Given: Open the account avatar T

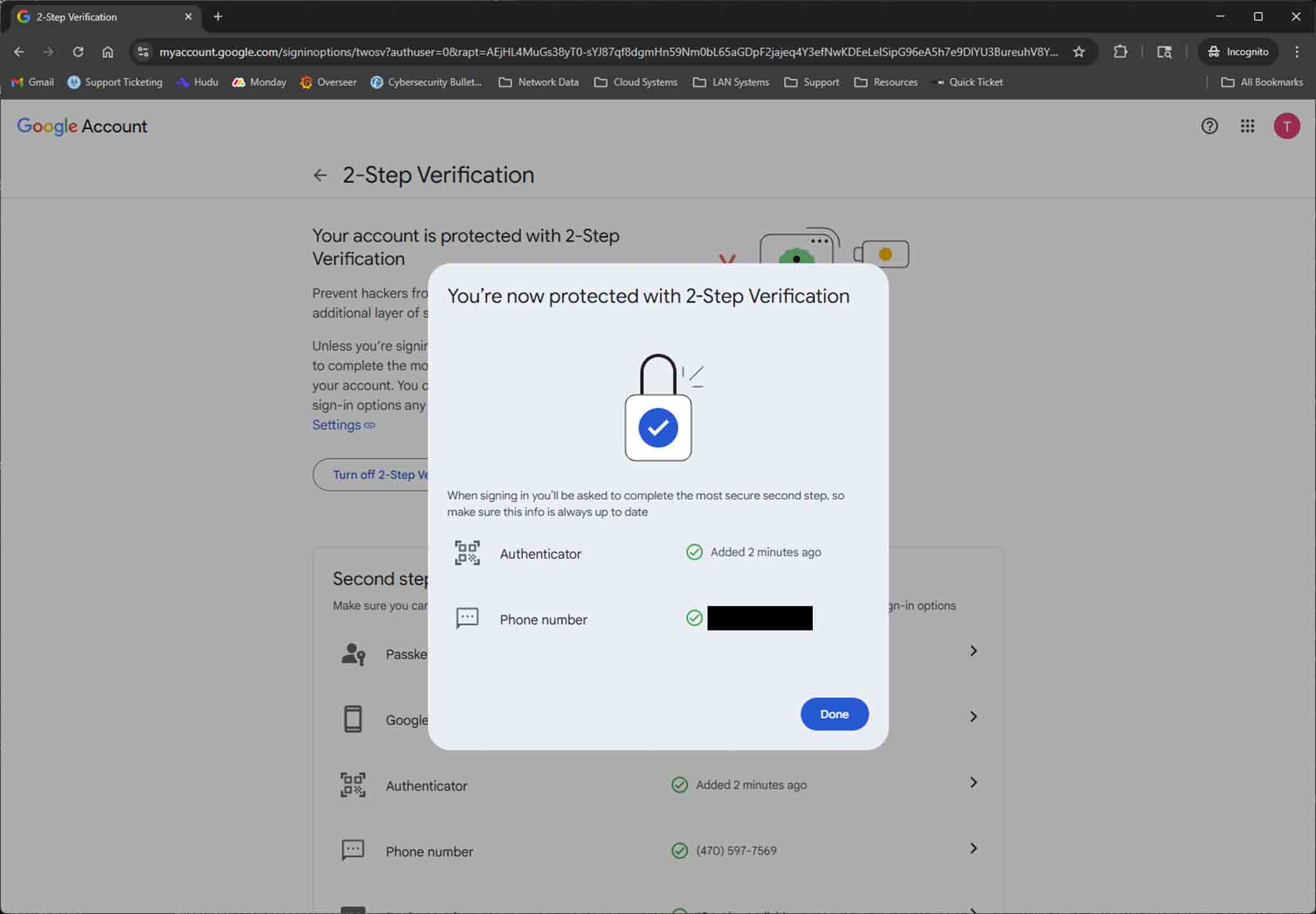Looking at the screenshot, I should (1286, 126).
